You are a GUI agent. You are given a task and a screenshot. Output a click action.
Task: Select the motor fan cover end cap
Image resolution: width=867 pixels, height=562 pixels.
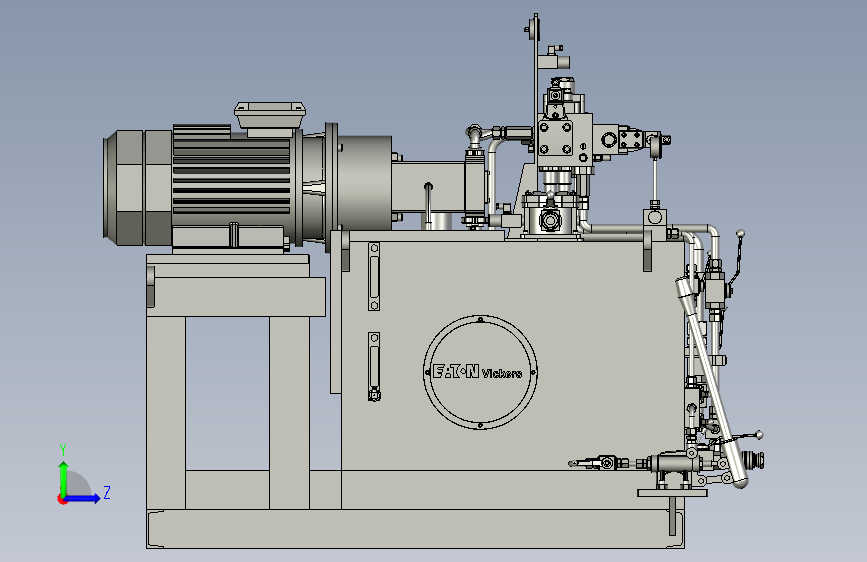tap(137, 188)
